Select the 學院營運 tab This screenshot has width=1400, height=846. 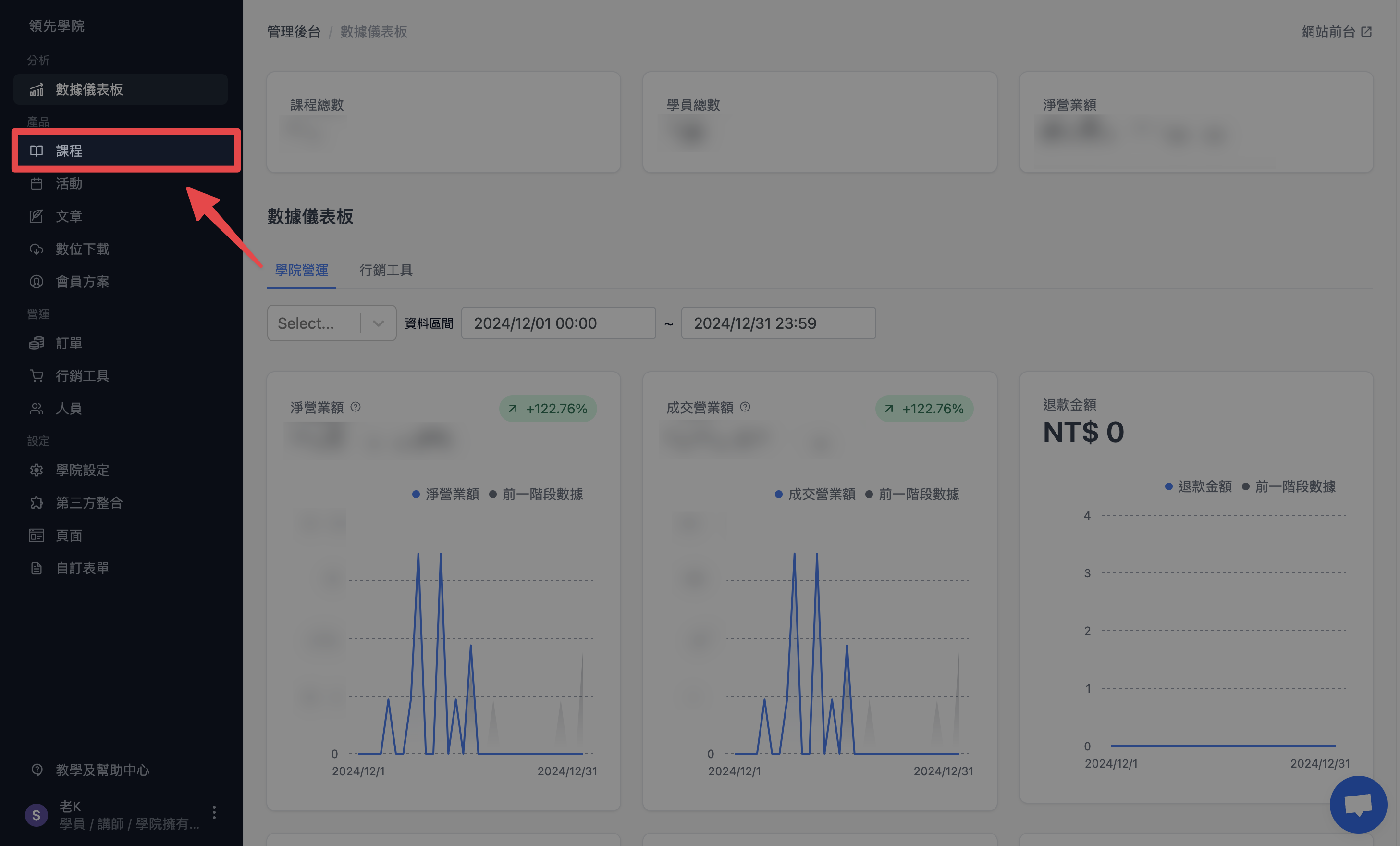302,270
